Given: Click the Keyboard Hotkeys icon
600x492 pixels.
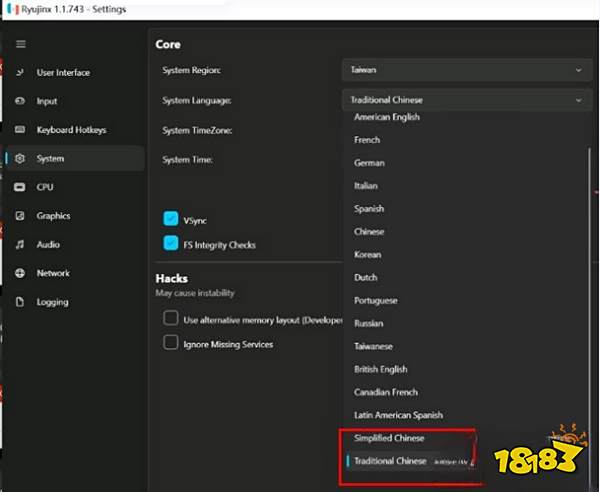Looking at the screenshot, I should tap(20, 130).
